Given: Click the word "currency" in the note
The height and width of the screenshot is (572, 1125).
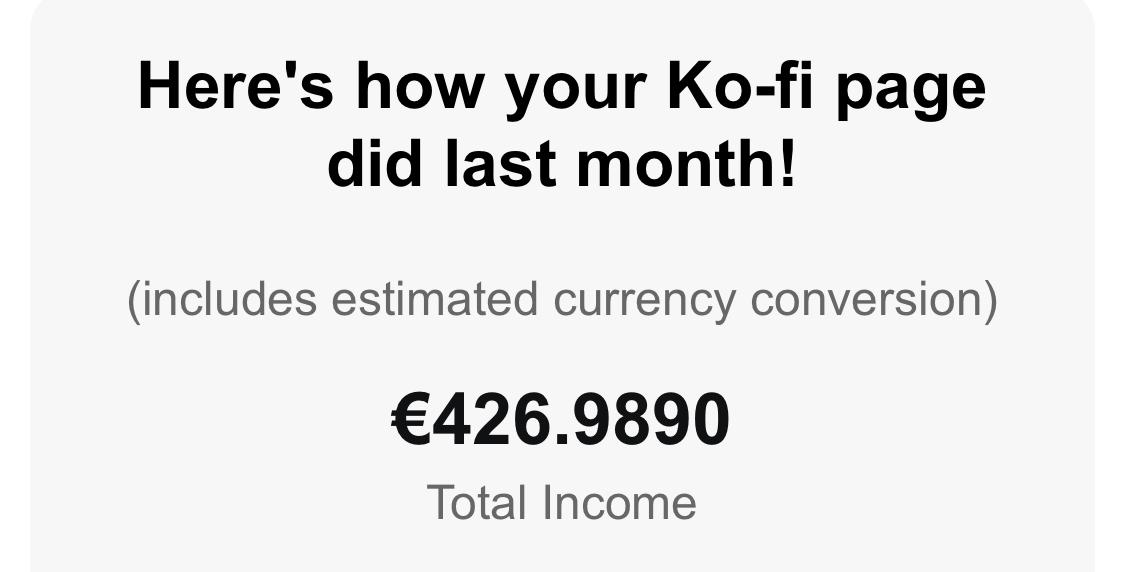Looking at the screenshot, I should (x=644, y=301).
